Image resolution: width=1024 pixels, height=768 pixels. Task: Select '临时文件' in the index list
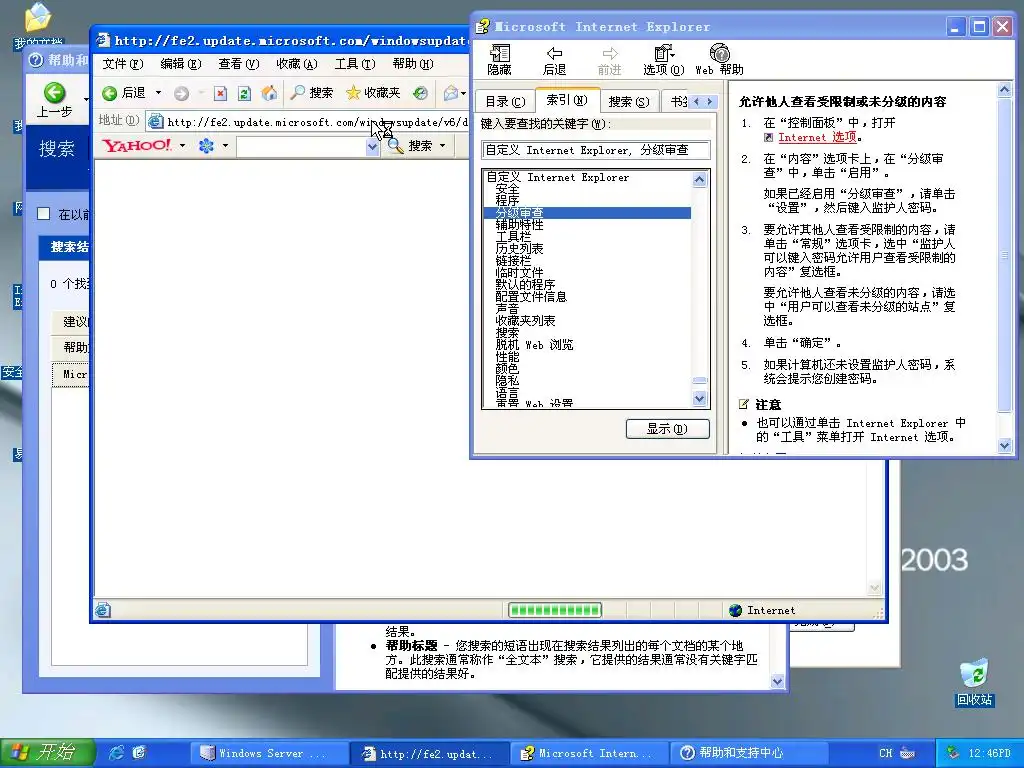click(x=519, y=273)
